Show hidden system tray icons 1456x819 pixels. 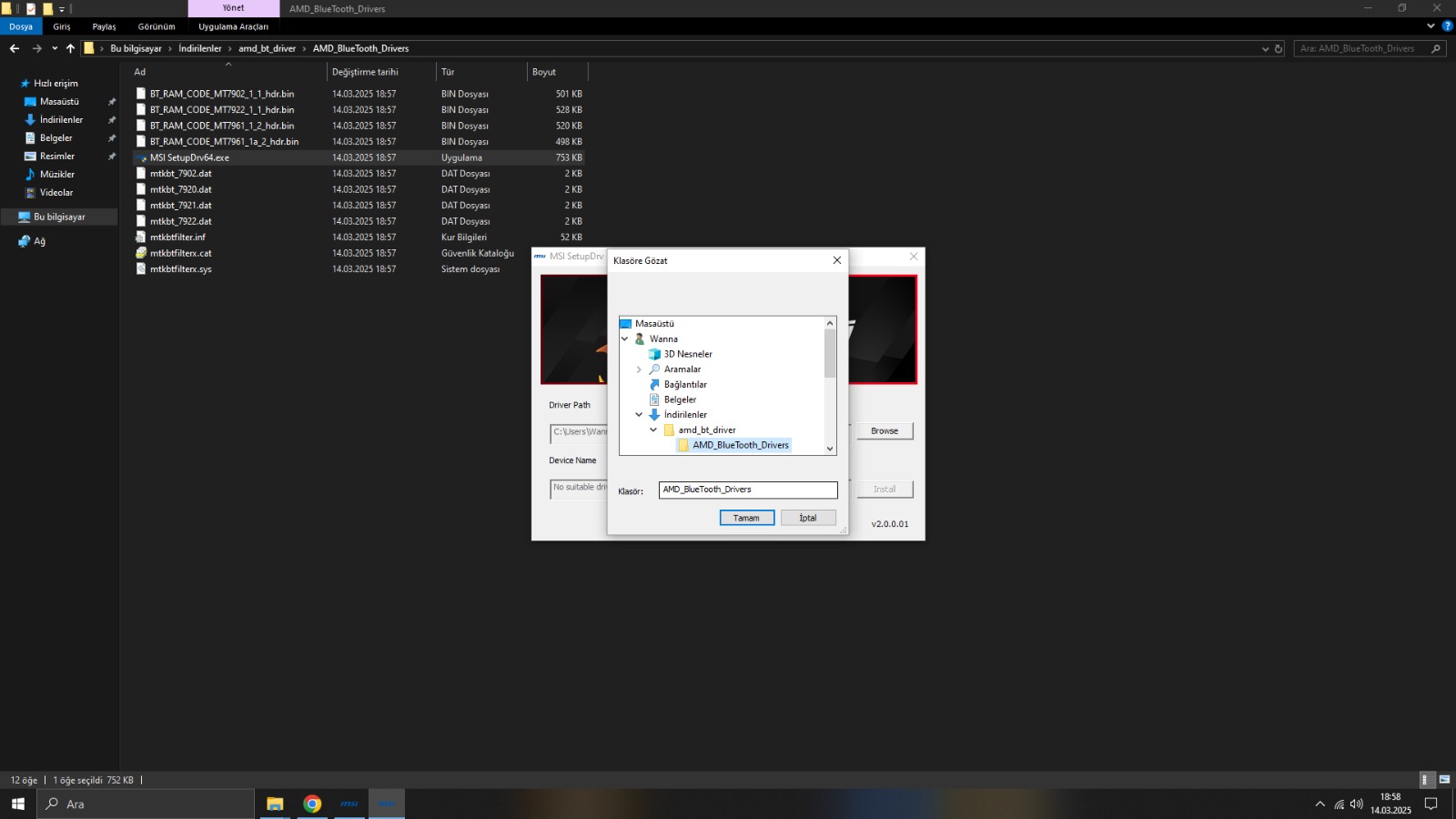point(1320,804)
